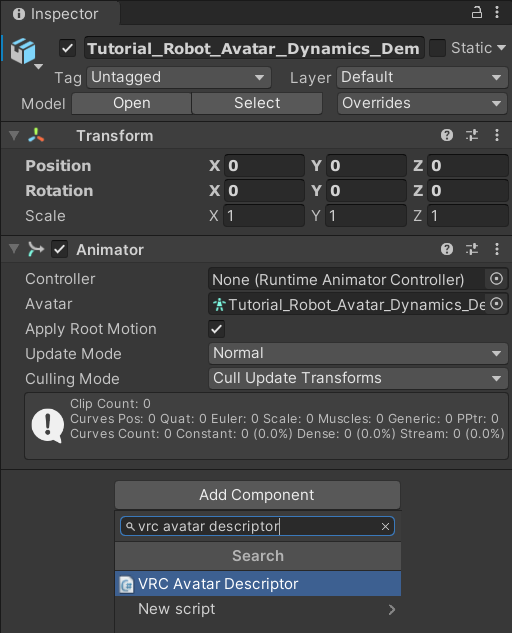
Task: Click the Rotation X field
Action: [264, 191]
